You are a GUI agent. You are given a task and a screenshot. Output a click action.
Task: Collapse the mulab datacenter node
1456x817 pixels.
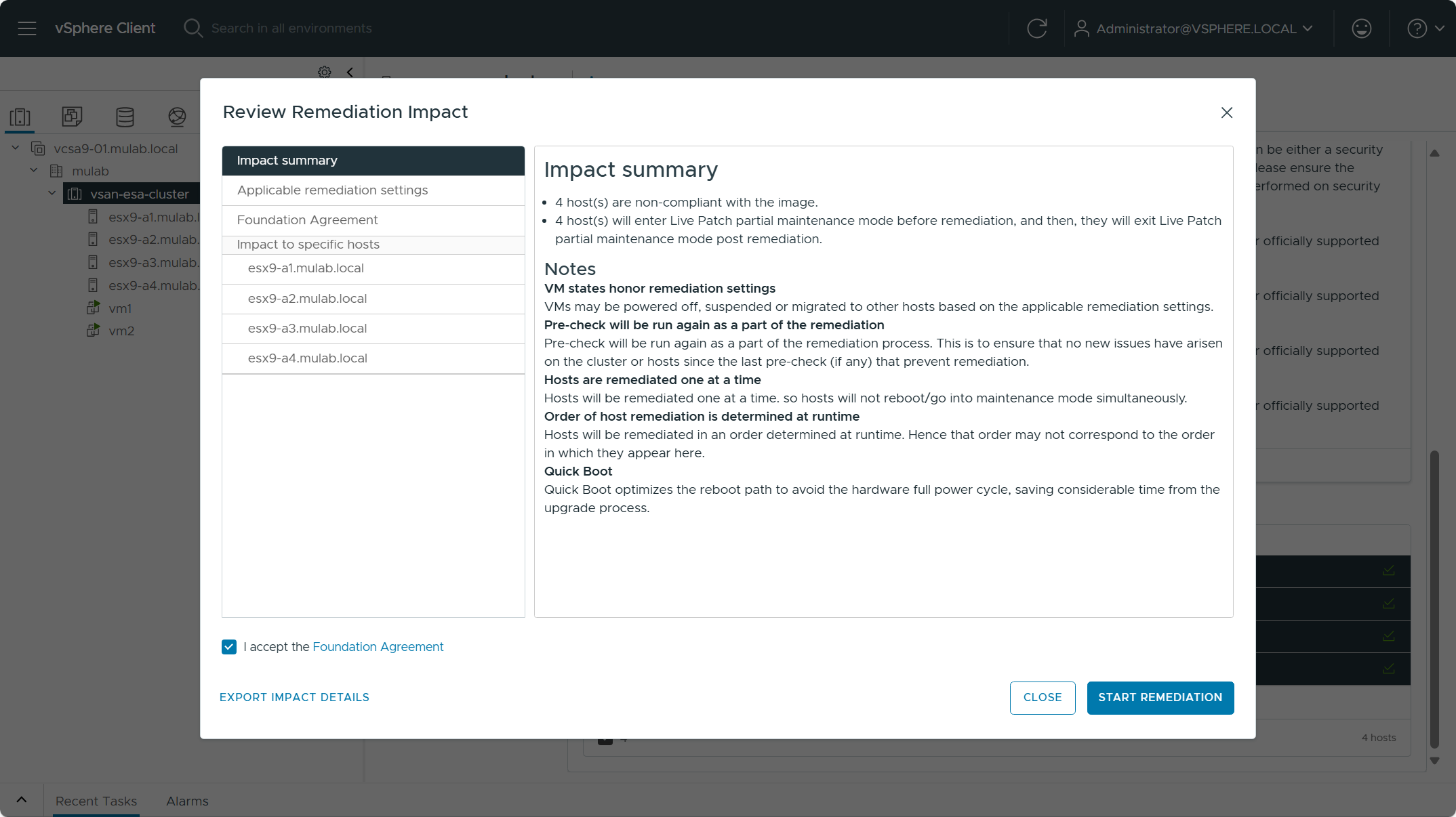(34, 171)
